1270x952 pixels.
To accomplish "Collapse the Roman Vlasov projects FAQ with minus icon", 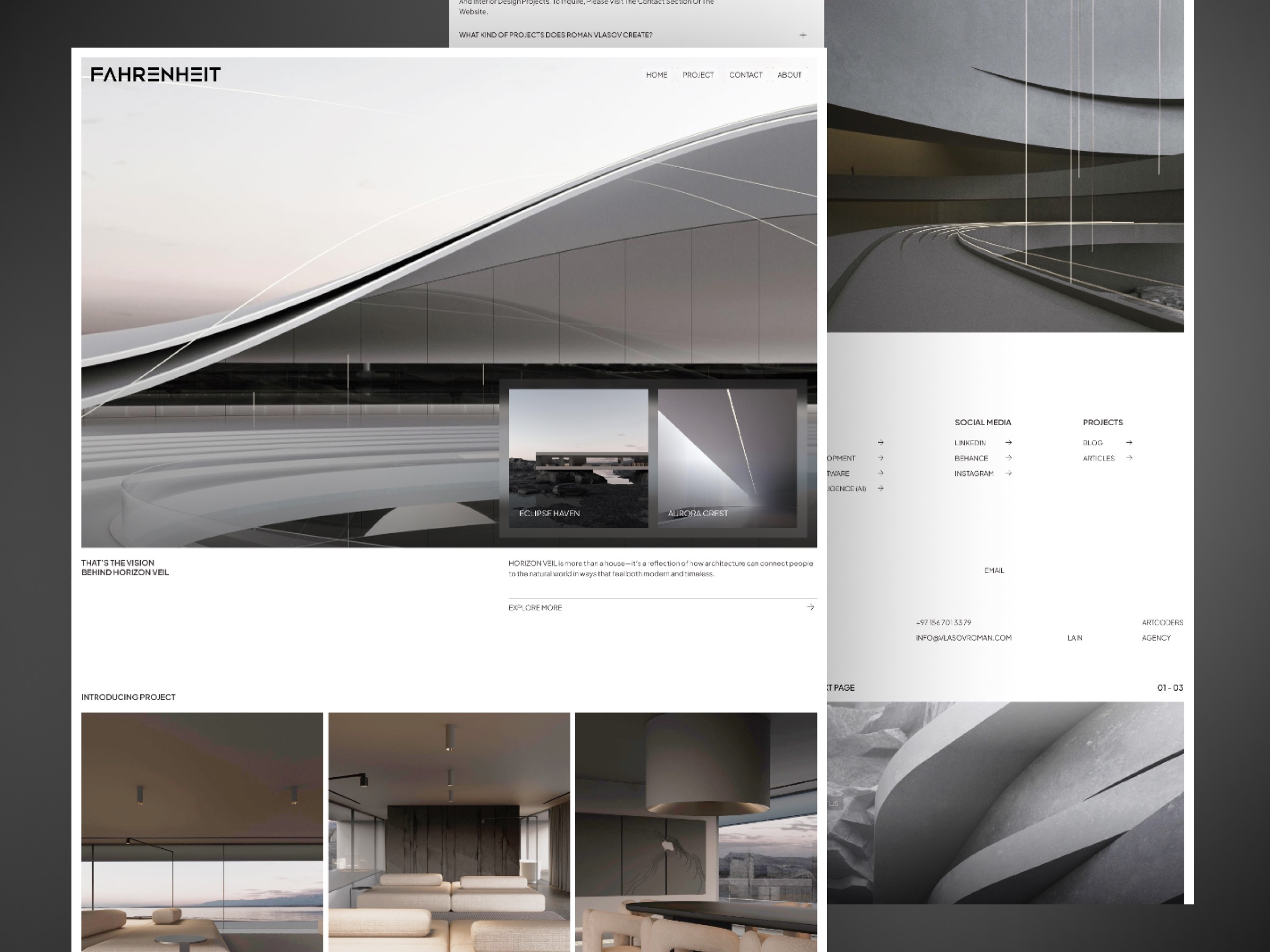I will tap(803, 35).
